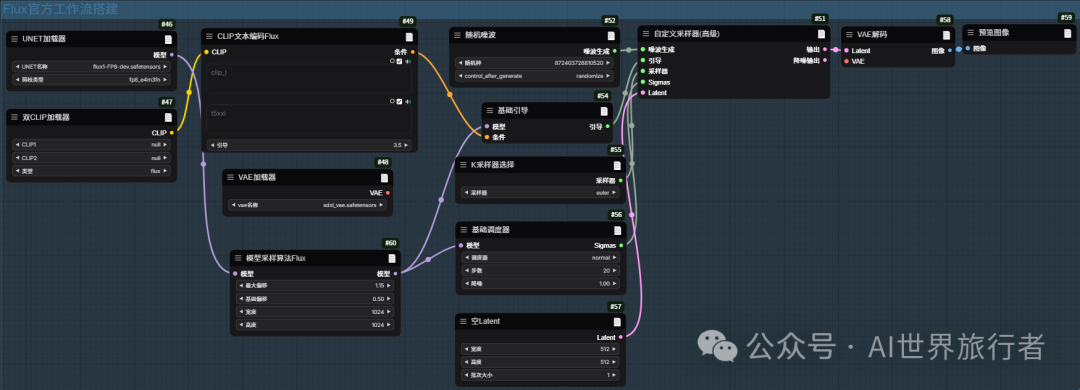
Task: Click the hamburger menu icon on VAE加载器
Action: (230, 177)
